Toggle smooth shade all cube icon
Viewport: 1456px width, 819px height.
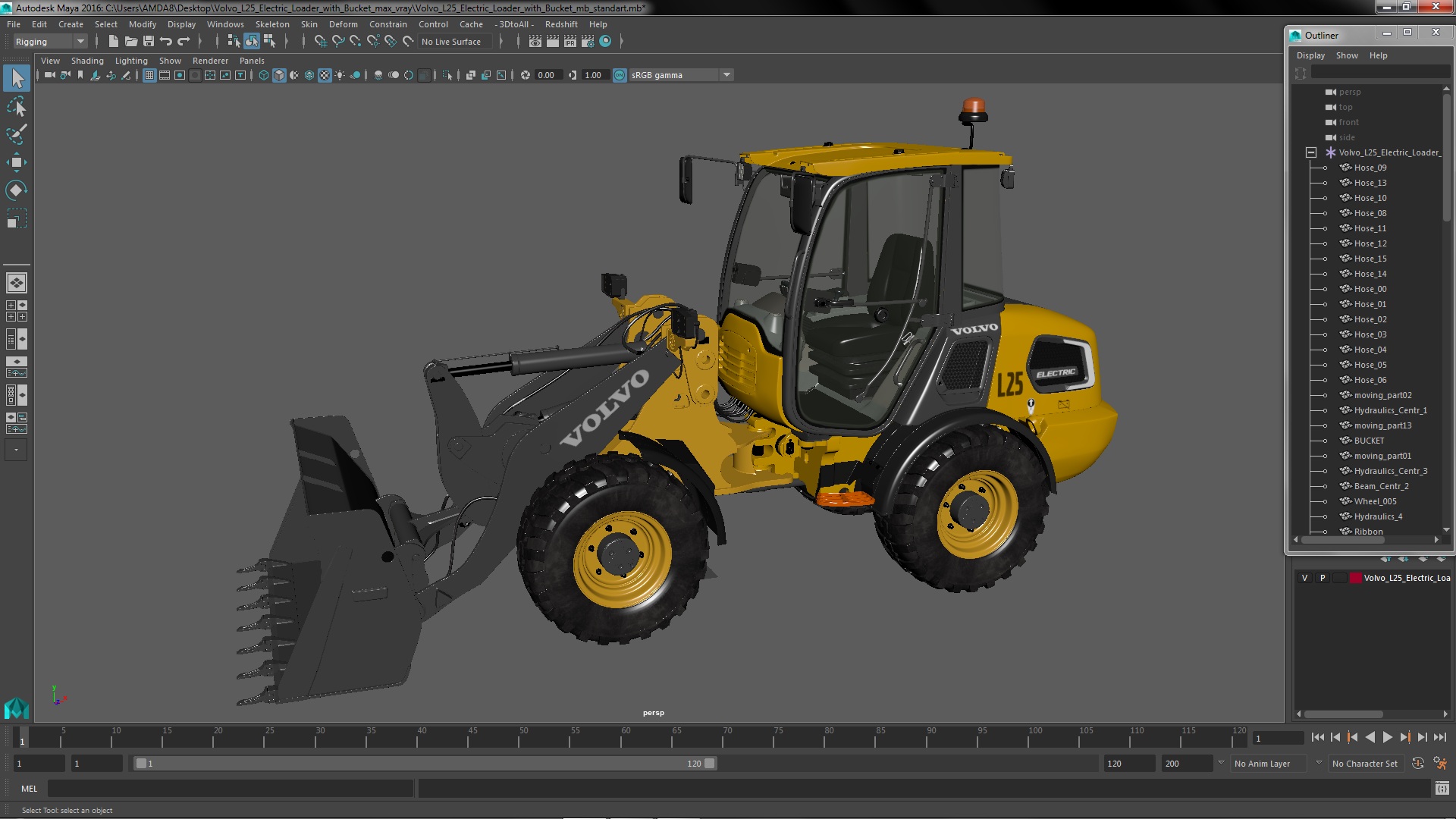tap(279, 75)
